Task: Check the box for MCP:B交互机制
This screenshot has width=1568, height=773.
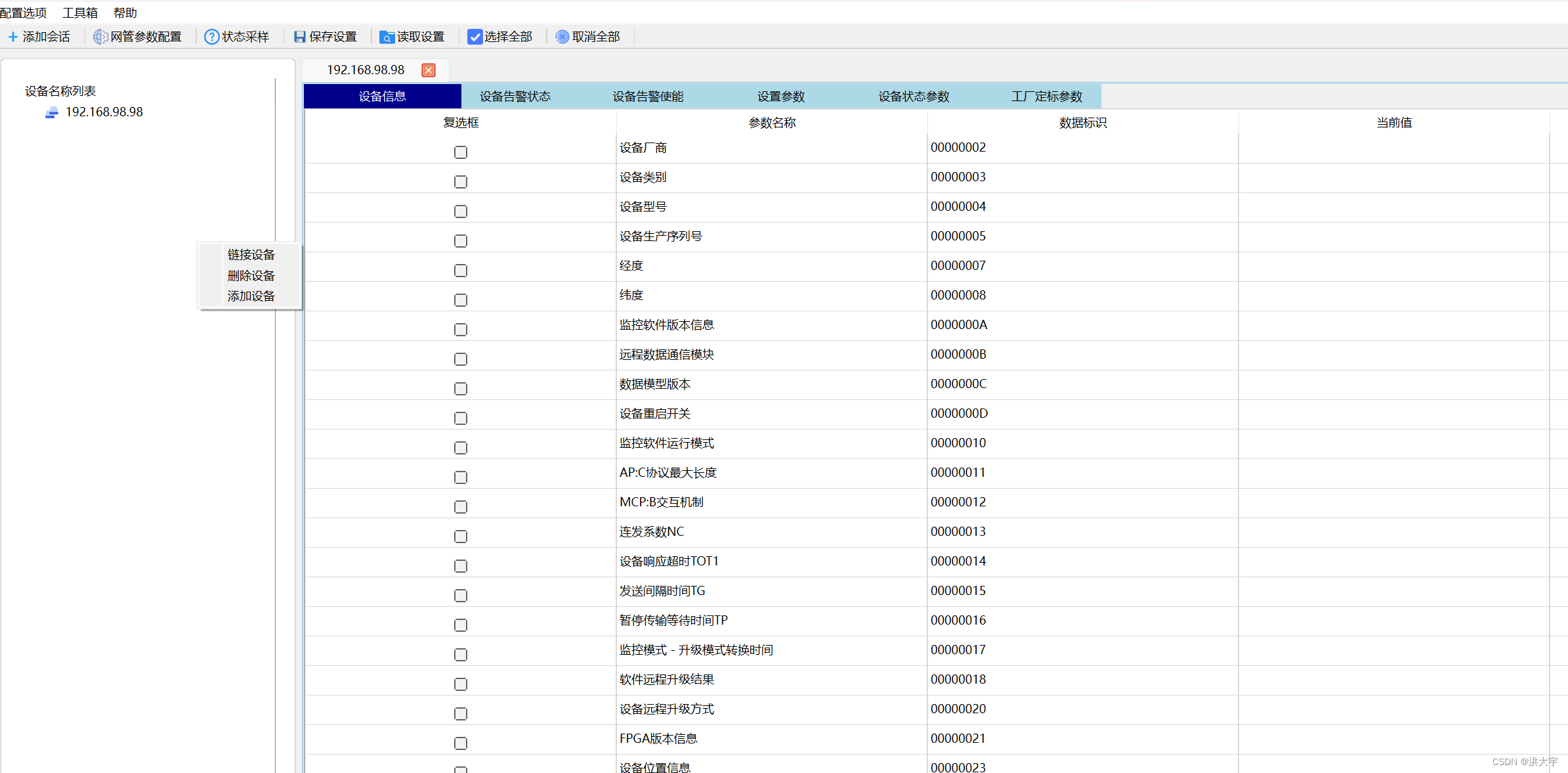Action: click(461, 507)
